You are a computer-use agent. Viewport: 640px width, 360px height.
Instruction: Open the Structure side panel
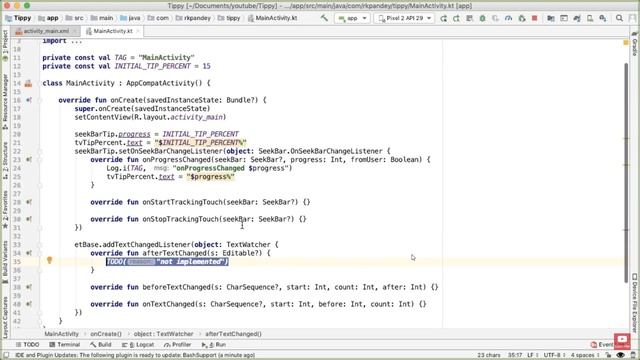(5, 160)
